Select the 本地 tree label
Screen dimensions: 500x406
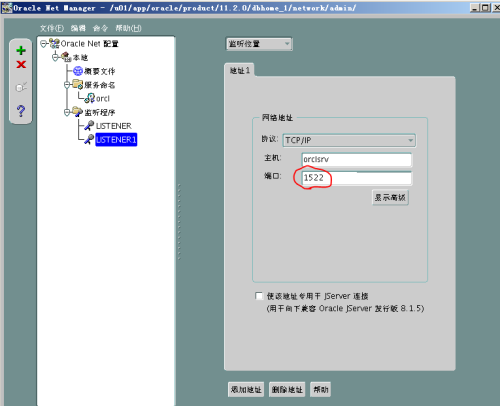(x=80, y=57)
